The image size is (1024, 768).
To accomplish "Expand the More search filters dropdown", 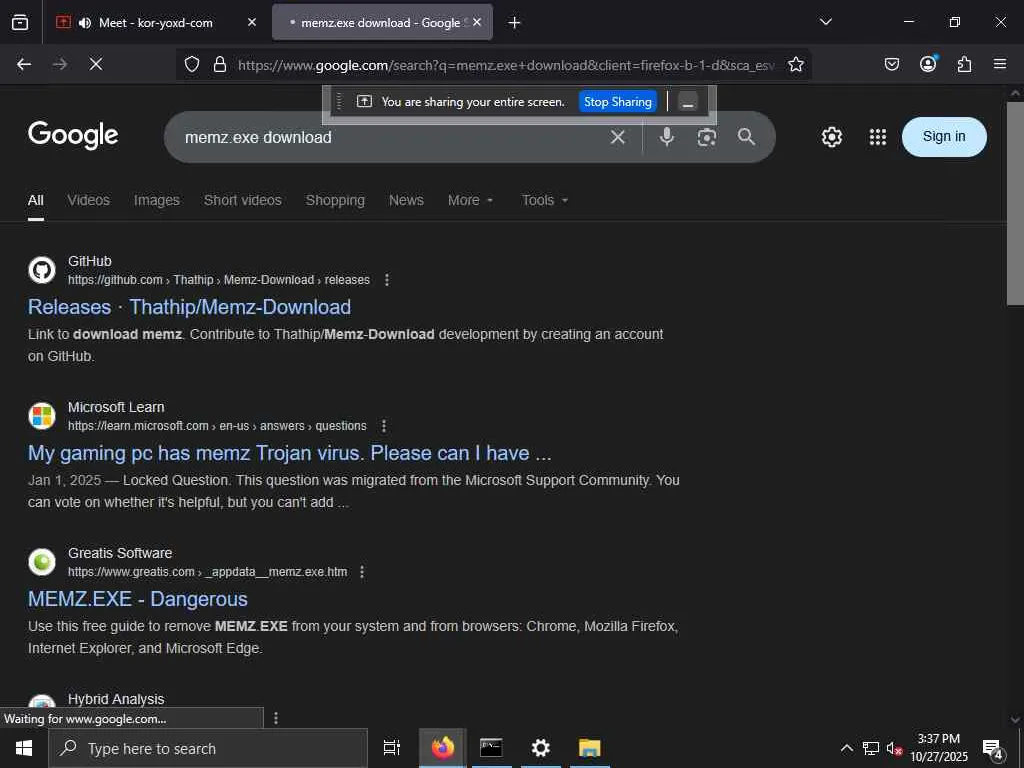I will click(470, 200).
